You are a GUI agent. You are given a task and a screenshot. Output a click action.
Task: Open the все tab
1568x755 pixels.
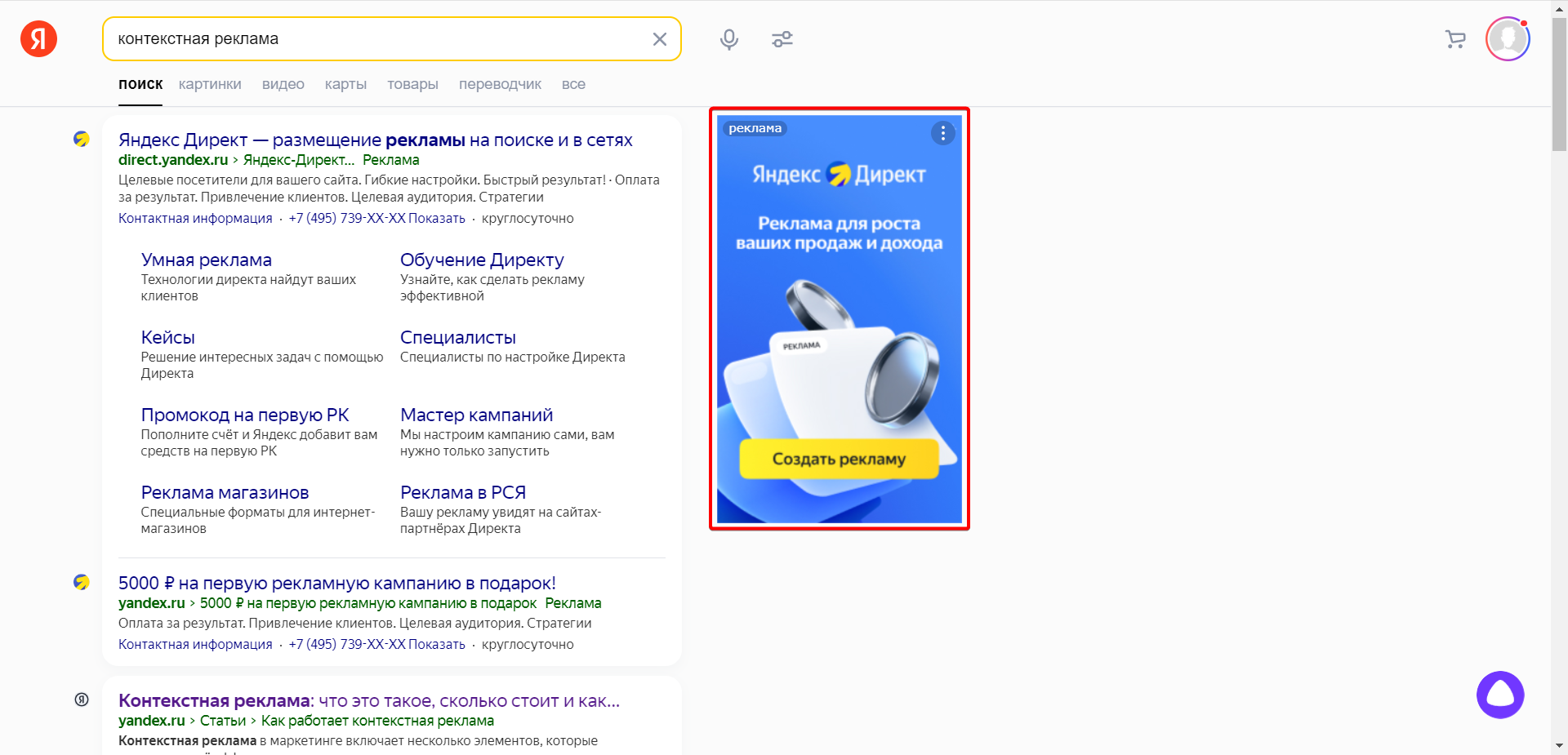pos(573,84)
